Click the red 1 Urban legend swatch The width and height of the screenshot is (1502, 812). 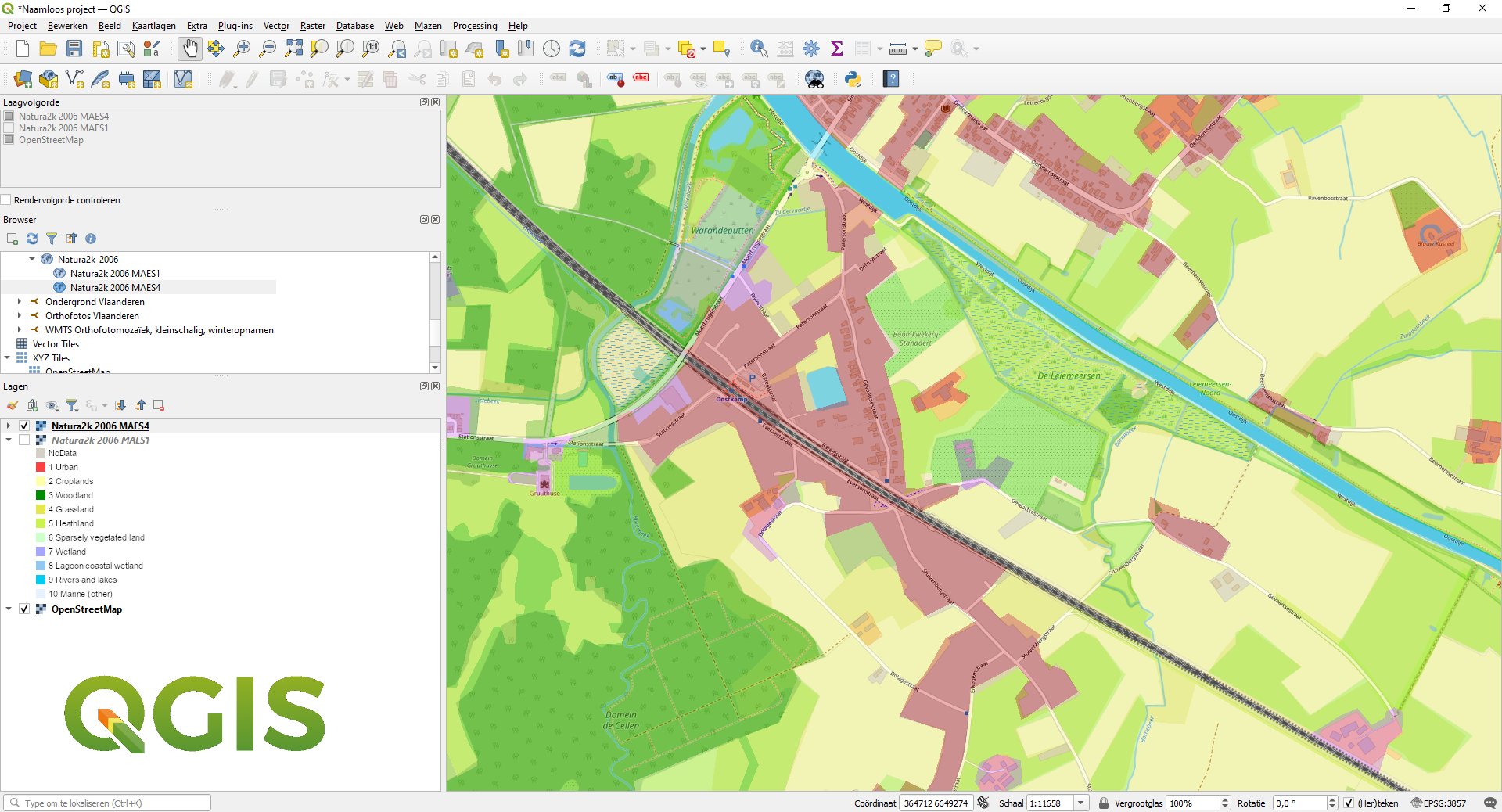41,468
